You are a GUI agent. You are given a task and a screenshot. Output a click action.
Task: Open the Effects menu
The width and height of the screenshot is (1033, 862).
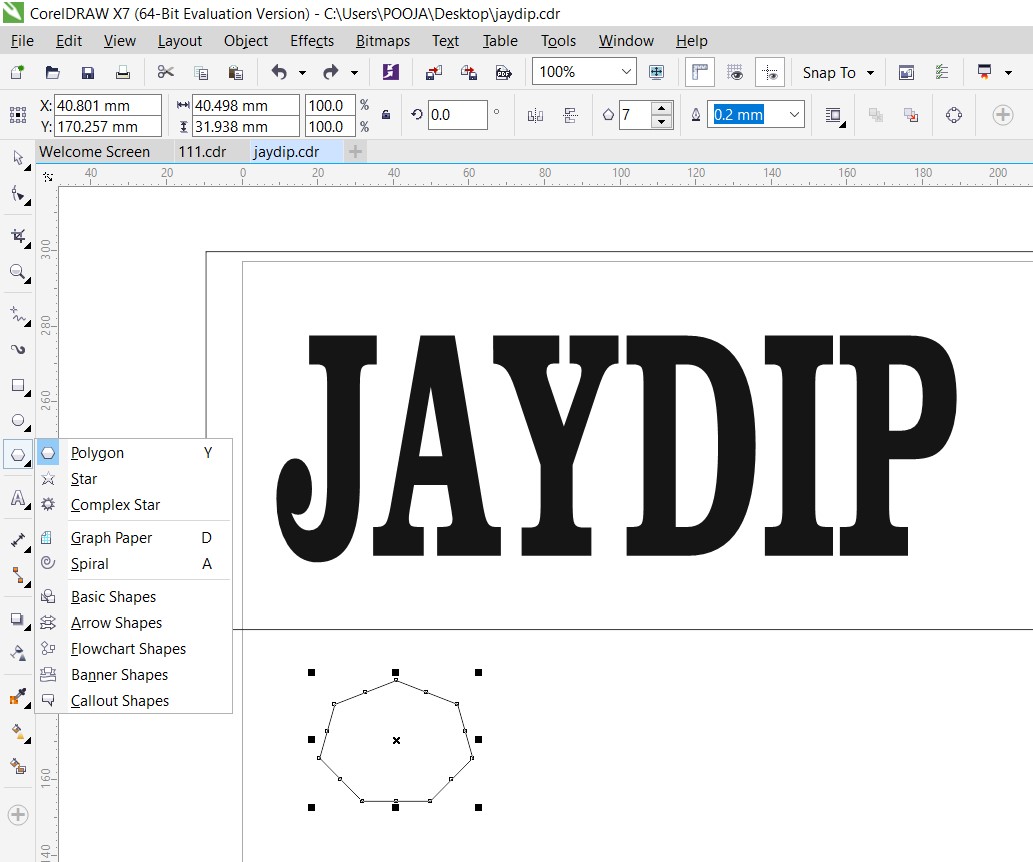pos(312,41)
